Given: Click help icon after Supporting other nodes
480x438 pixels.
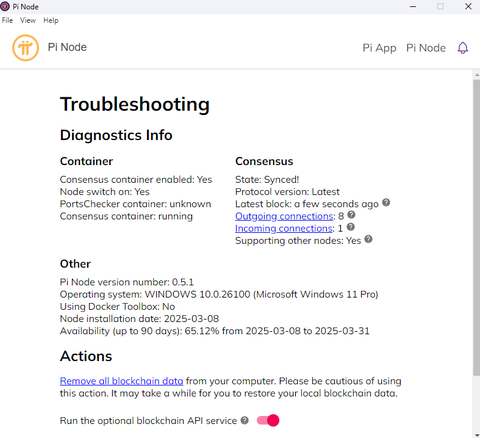Looking at the screenshot, I should (368, 239).
